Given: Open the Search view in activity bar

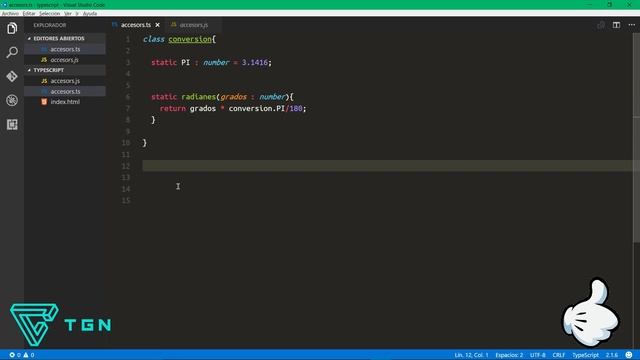Looking at the screenshot, I should click(x=12, y=52).
